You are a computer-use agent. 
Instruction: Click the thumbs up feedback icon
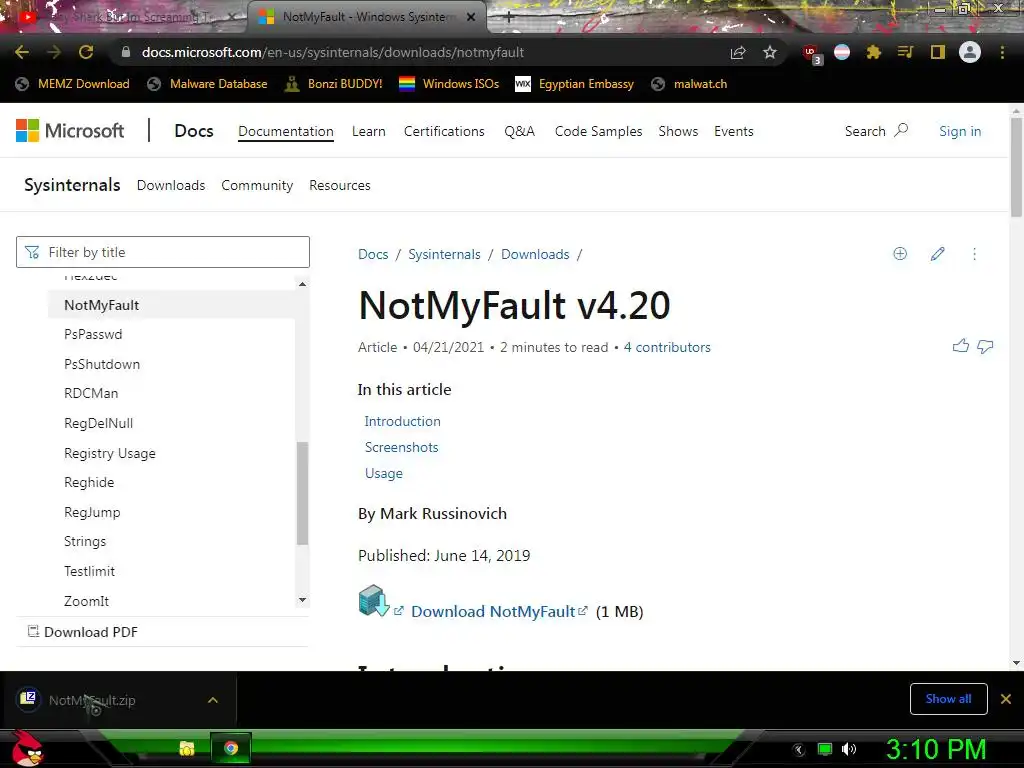961,346
